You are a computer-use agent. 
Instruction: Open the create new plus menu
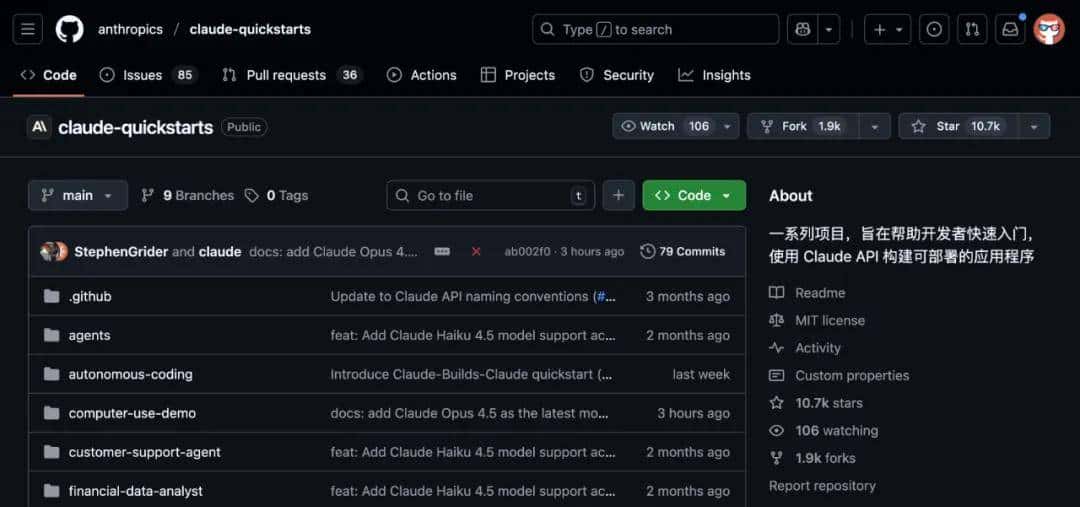point(887,30)
